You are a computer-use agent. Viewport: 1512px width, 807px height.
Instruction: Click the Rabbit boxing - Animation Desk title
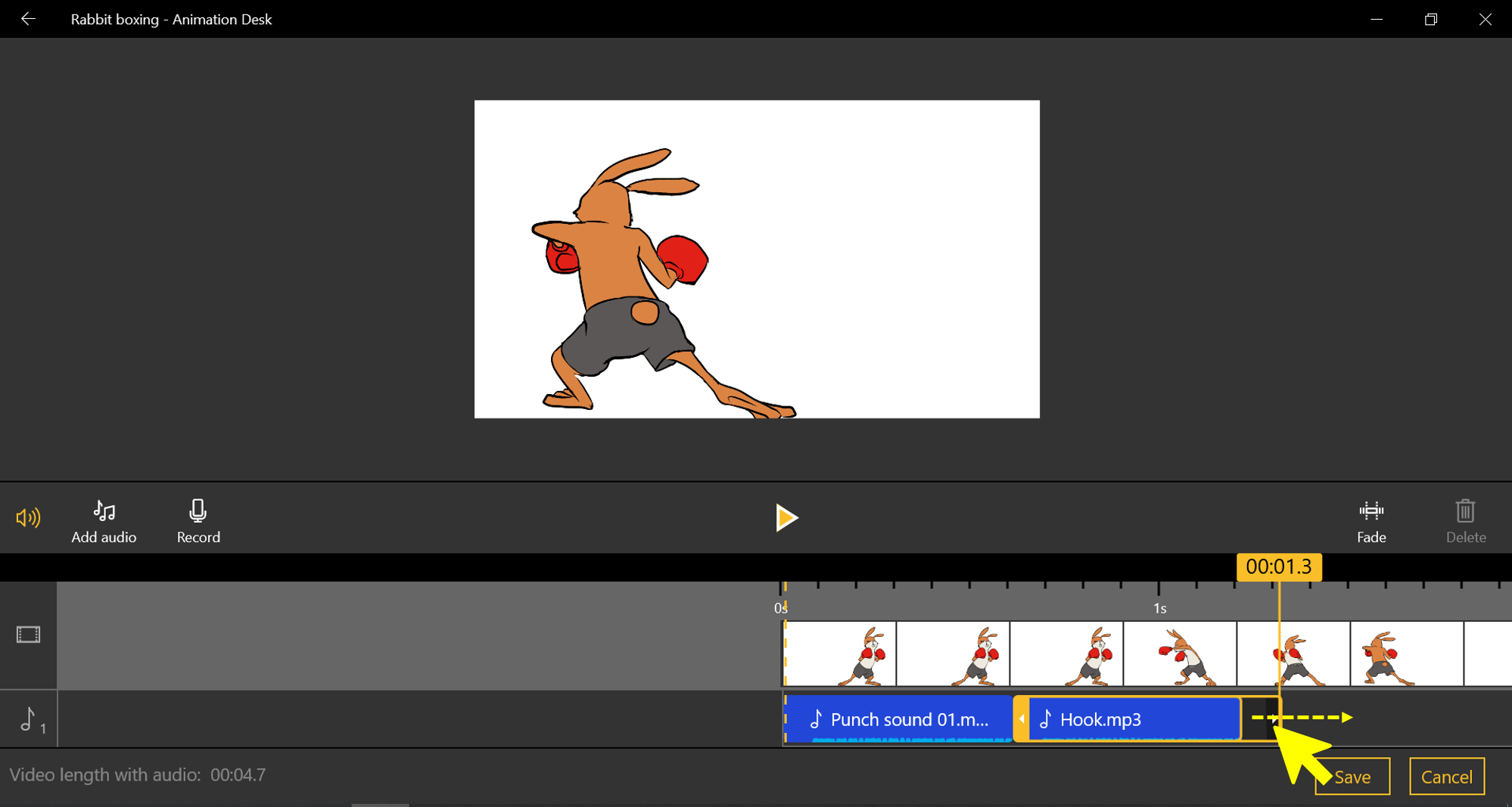coord(171,20)
